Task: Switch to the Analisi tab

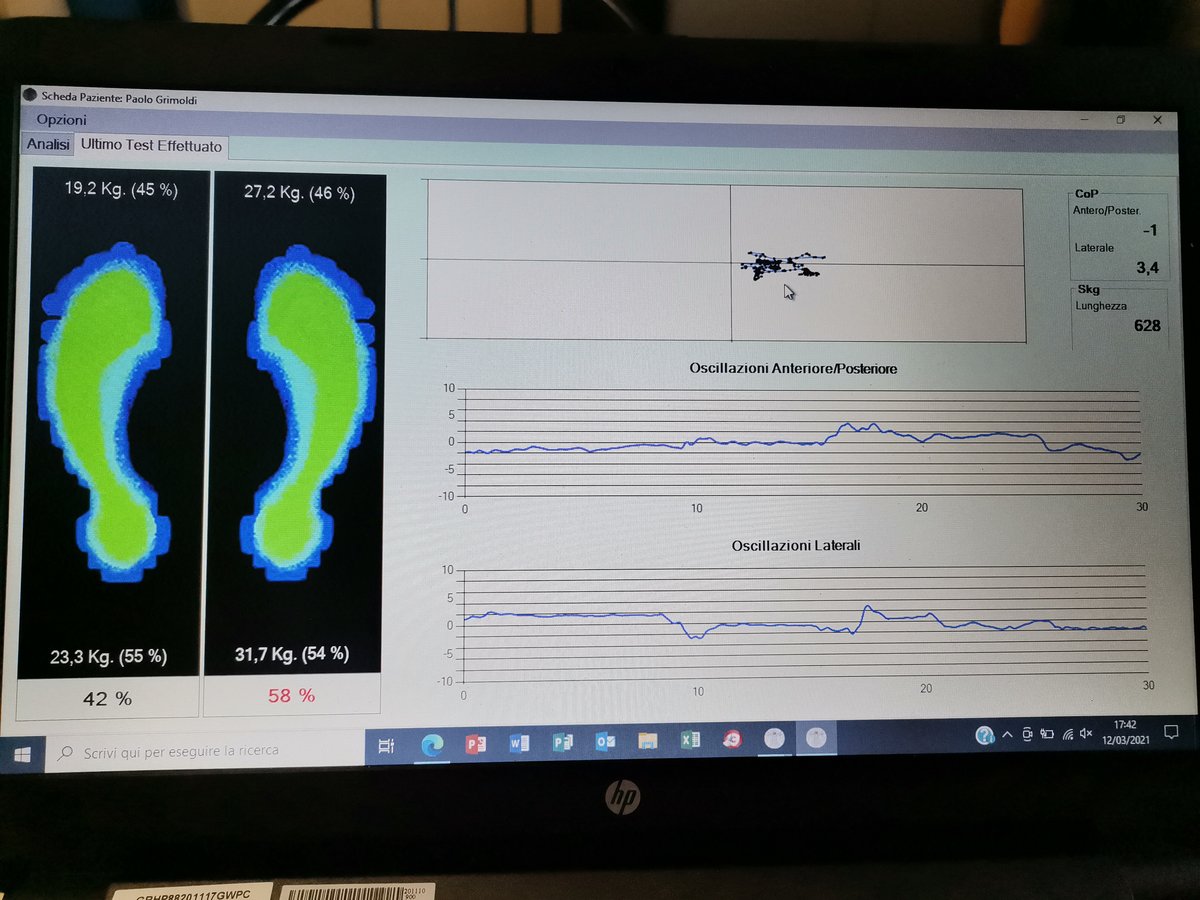Action: point(48,144)
